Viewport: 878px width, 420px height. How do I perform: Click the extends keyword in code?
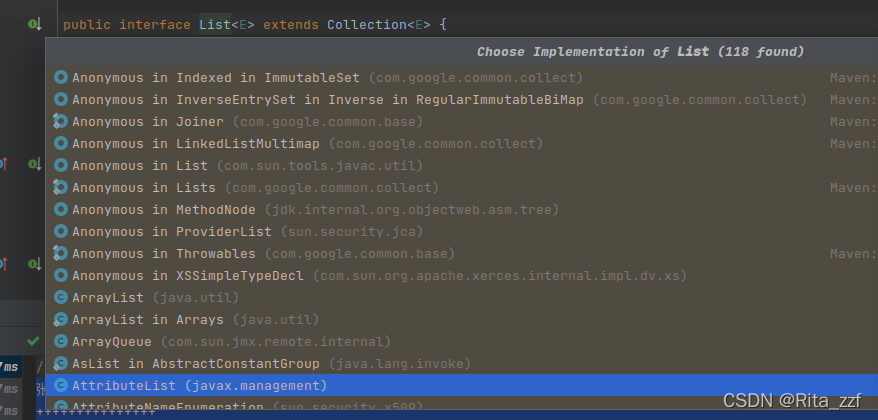[291, 25]
